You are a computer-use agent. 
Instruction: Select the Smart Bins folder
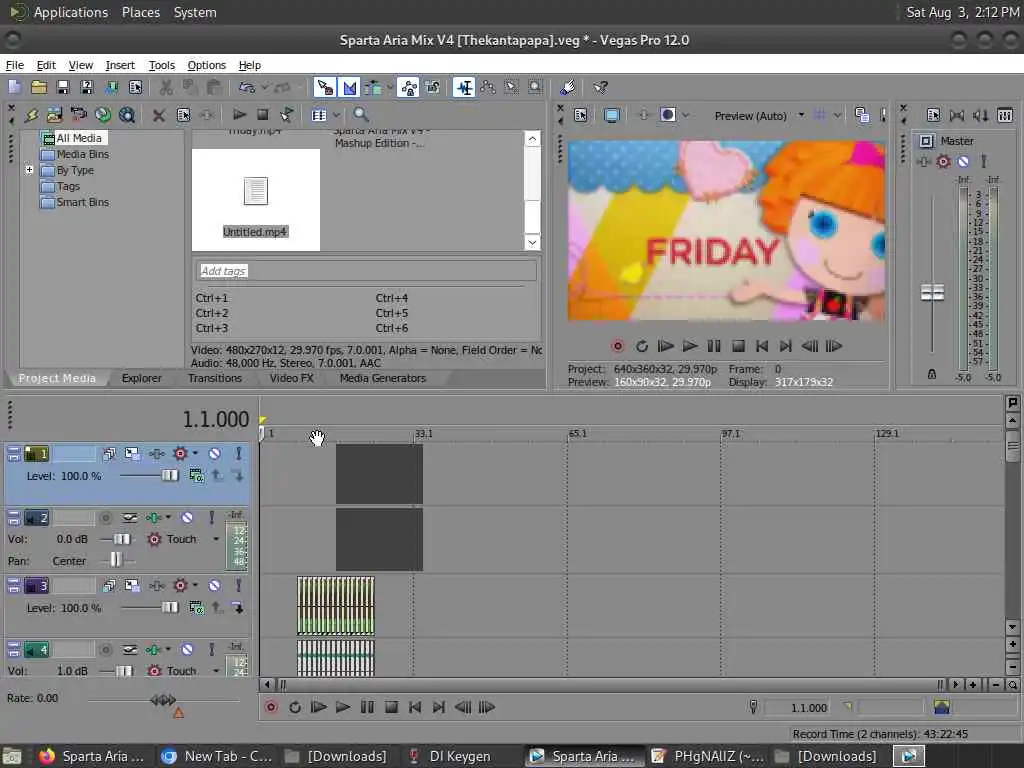[82, 202]
